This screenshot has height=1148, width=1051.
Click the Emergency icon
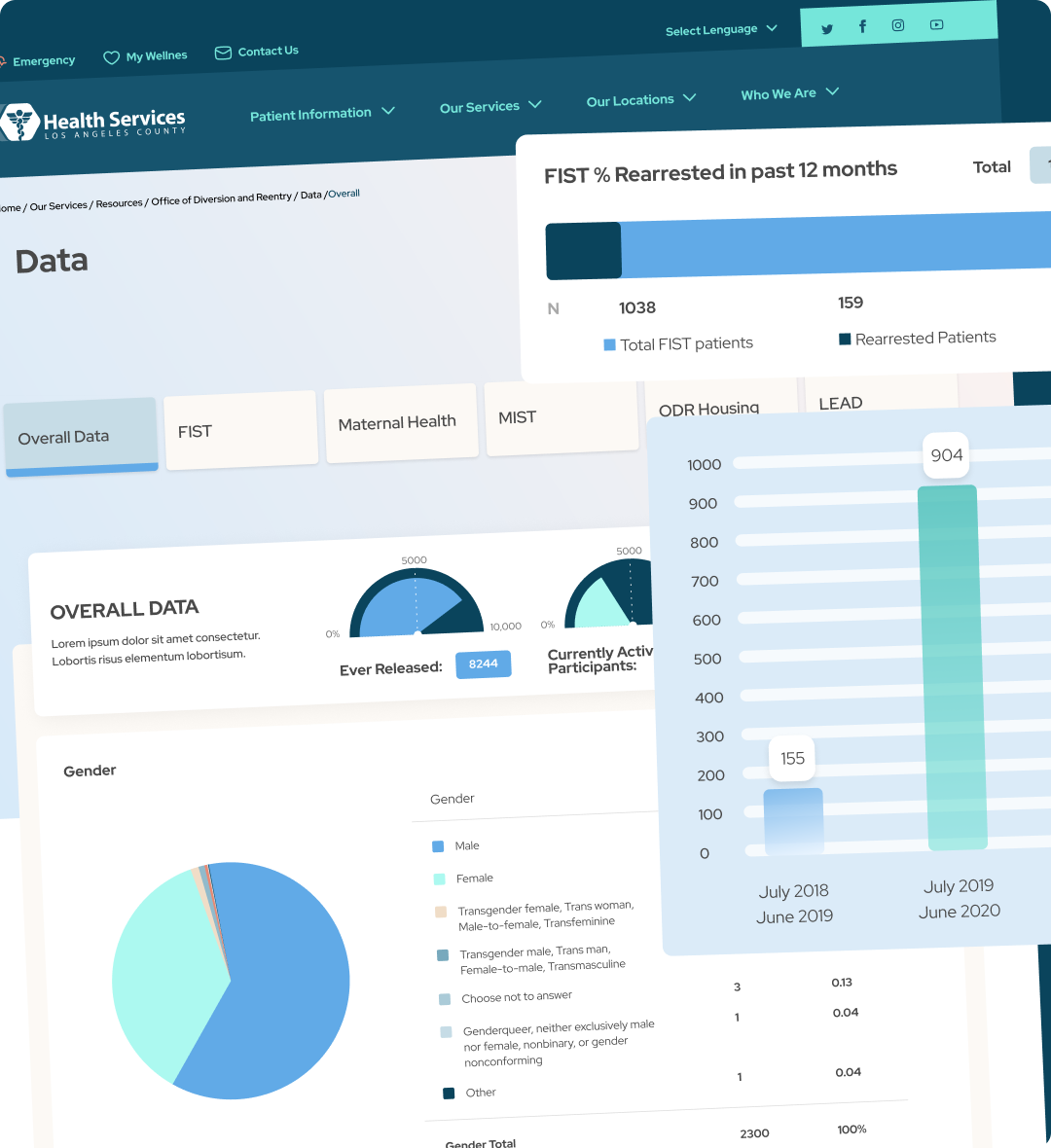(4, 60)
